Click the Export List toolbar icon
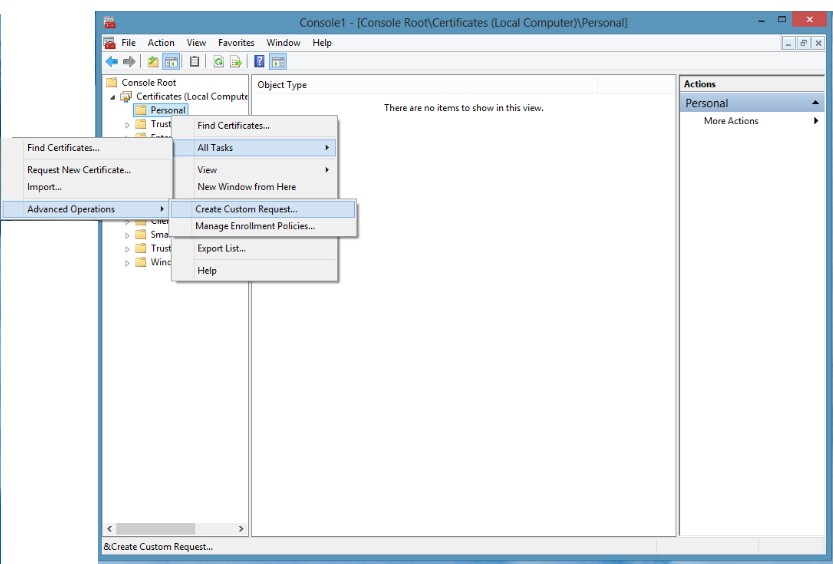Screen dimensions: 833x564 [236, 62]
